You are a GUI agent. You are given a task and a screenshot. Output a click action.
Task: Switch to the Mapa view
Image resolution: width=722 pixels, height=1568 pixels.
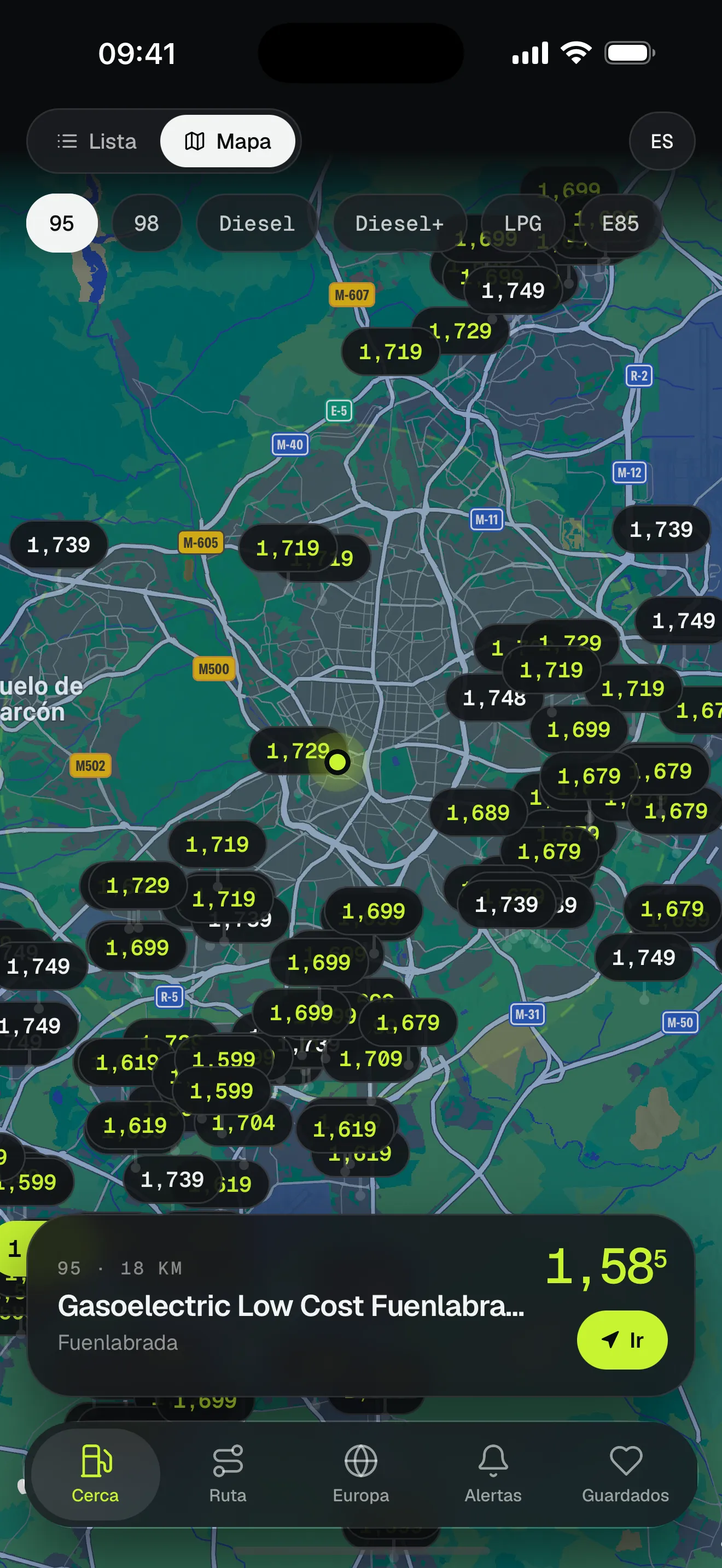click(228, 141)
